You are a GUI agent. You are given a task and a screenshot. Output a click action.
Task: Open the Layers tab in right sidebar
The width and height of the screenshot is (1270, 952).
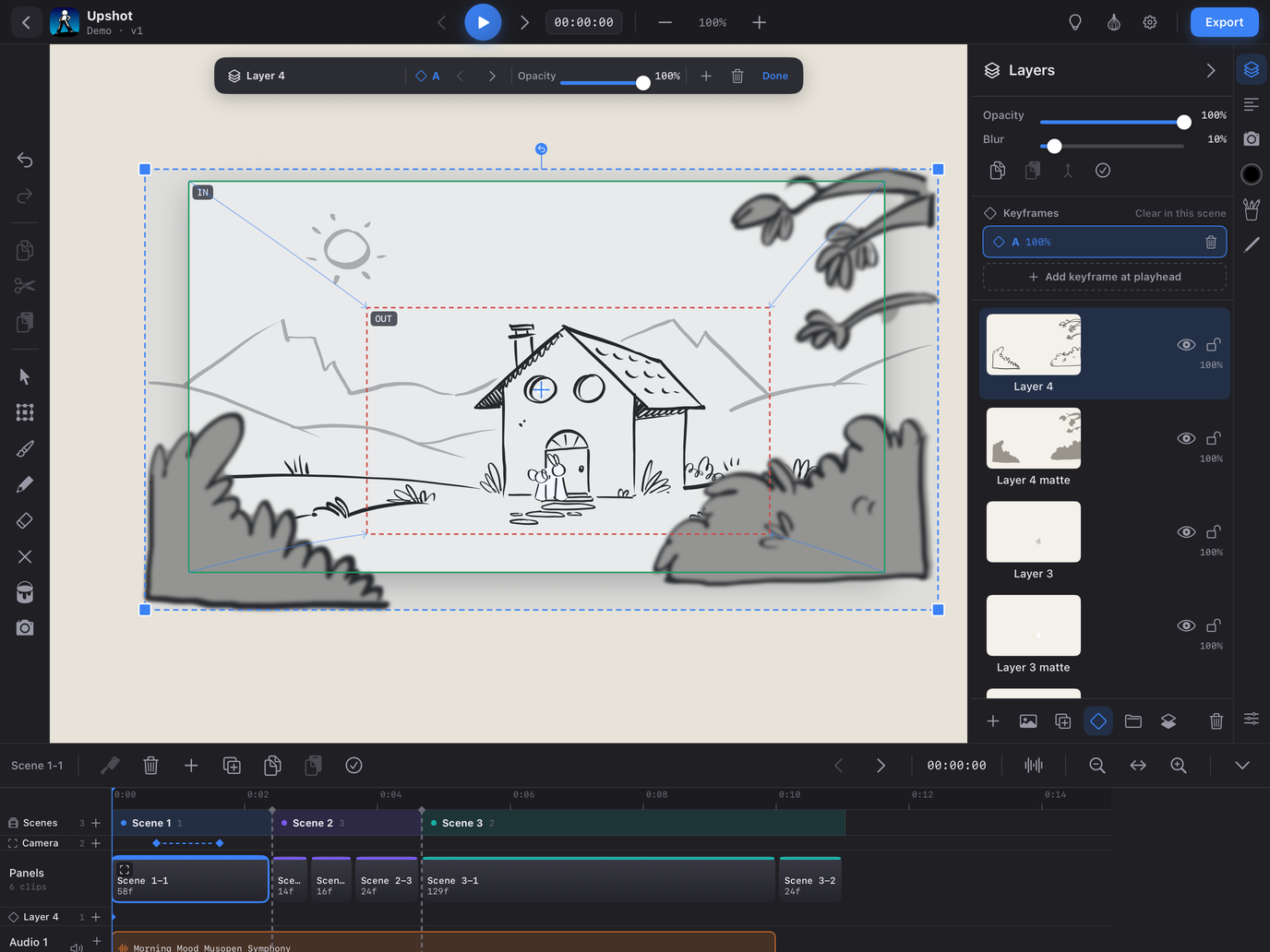[1252, 70]
